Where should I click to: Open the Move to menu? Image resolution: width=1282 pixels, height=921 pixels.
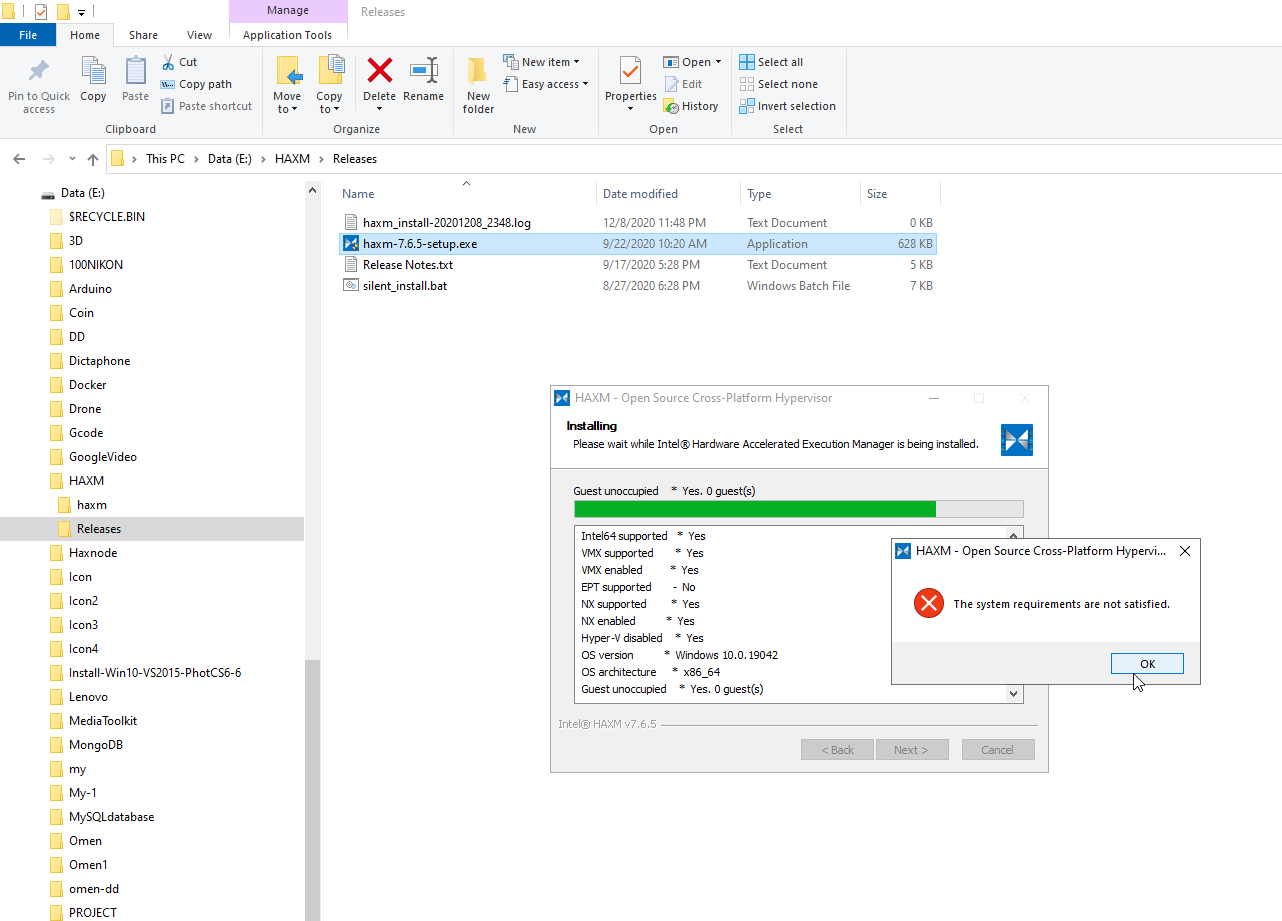coord(287,85)
